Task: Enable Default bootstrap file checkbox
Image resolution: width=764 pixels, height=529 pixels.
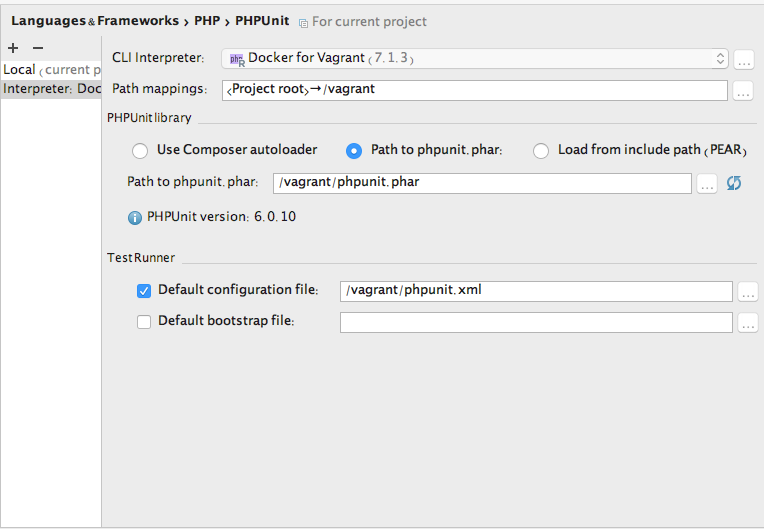Action: [144, 322]
